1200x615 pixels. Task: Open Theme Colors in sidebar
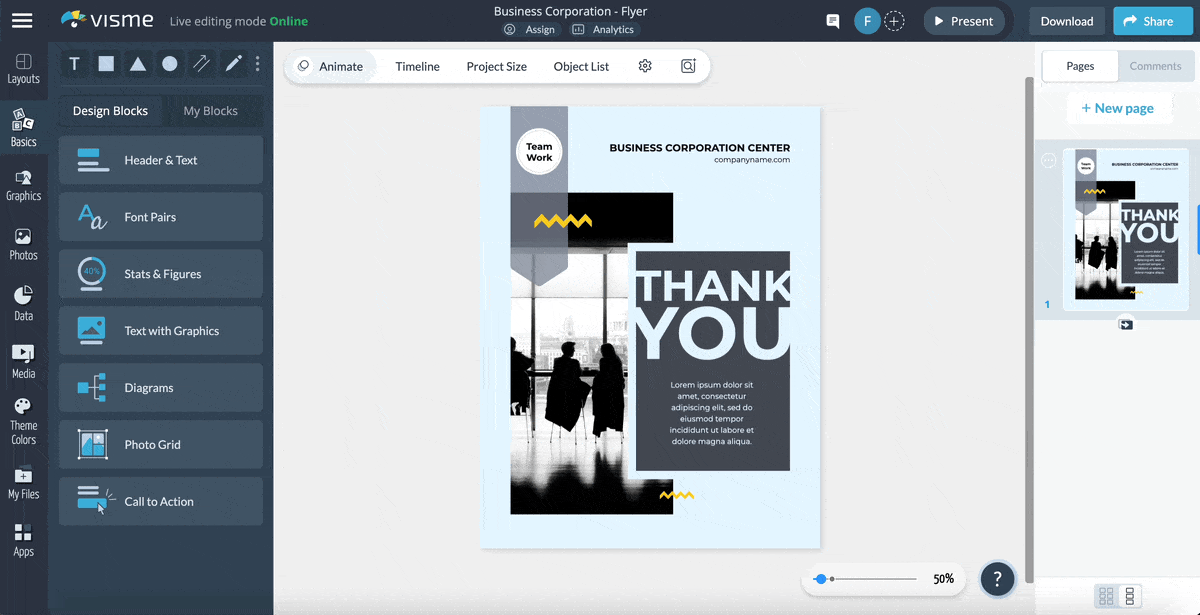click(x=24, y=416)
